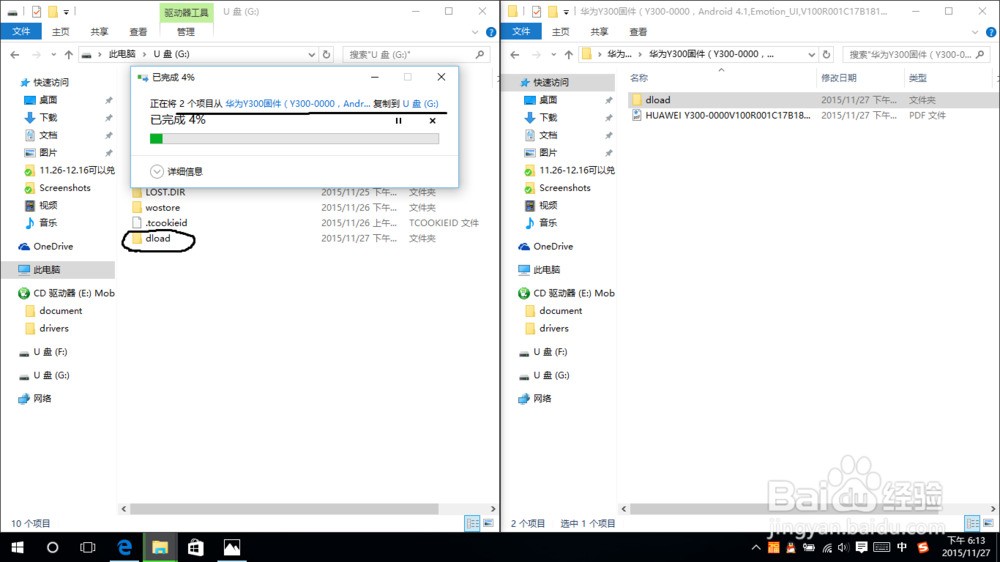Go back in left Explorer window
This screenshot has width=1000, height=562.
pyautogui.click(x=15, y=54)
